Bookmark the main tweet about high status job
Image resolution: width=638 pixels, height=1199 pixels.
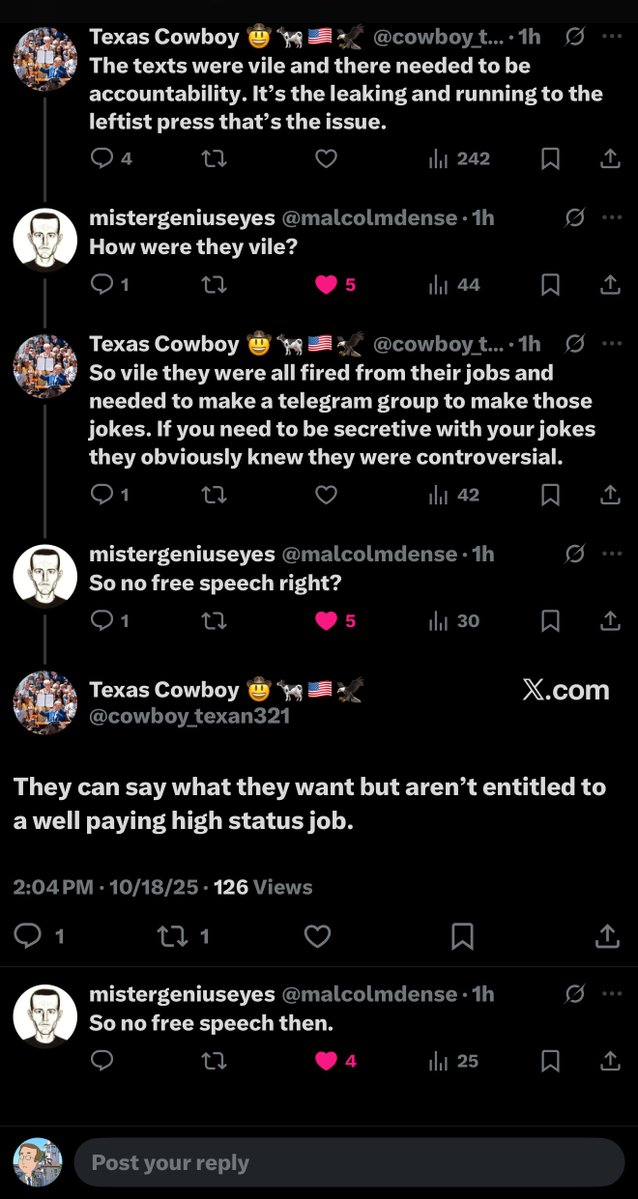tap(462, 936)
